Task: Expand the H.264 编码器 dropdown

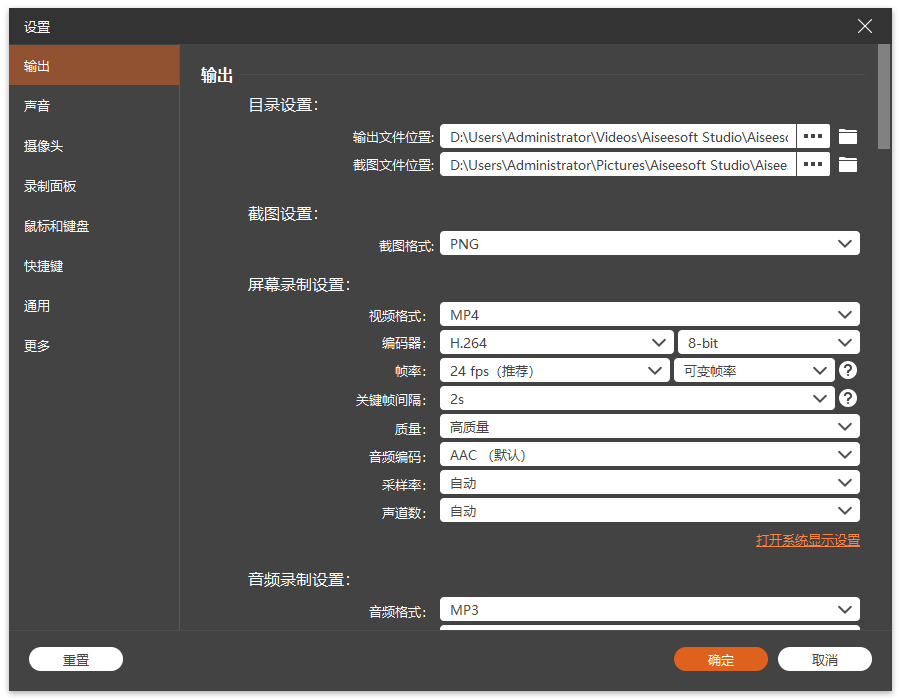Action: click(x=555, y=343)
